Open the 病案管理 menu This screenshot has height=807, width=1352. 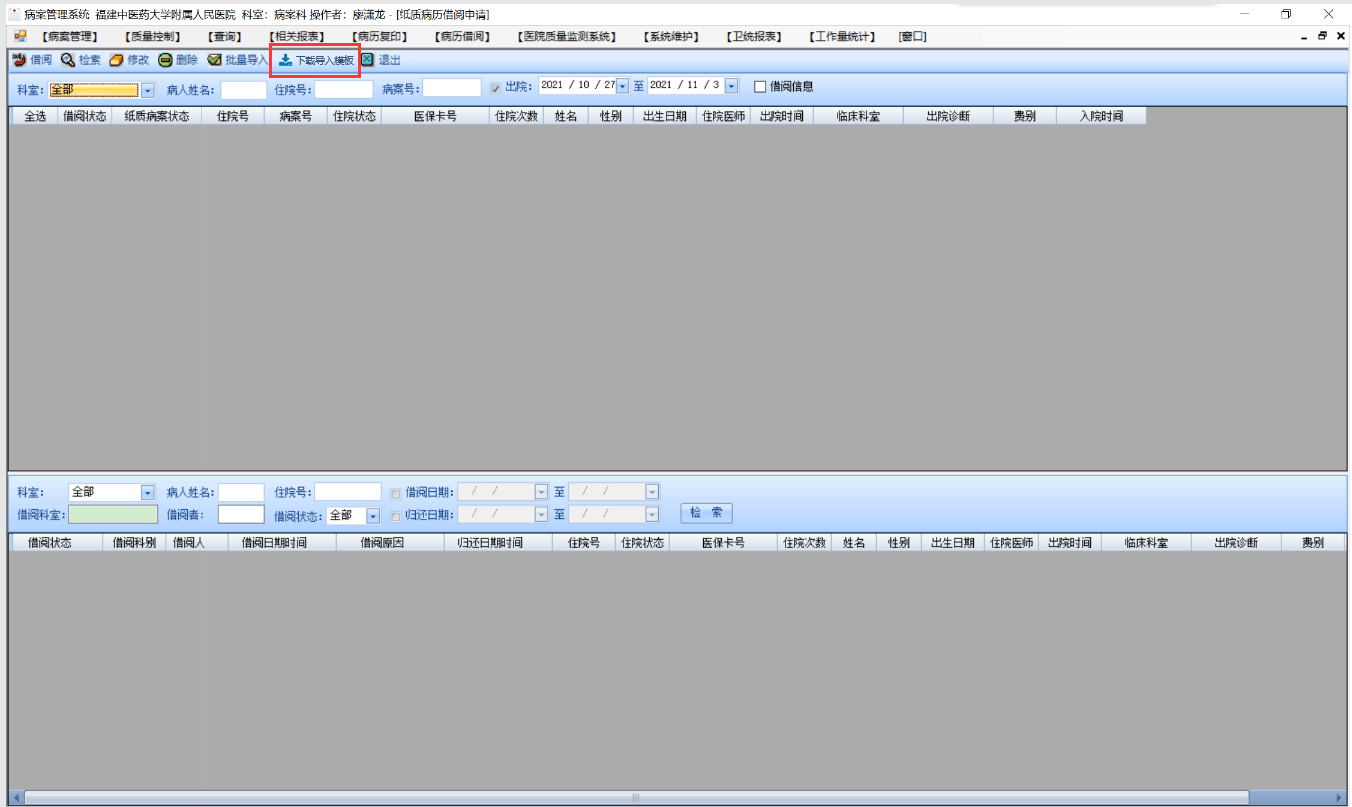pyautogui.click(x=69, y=37)
